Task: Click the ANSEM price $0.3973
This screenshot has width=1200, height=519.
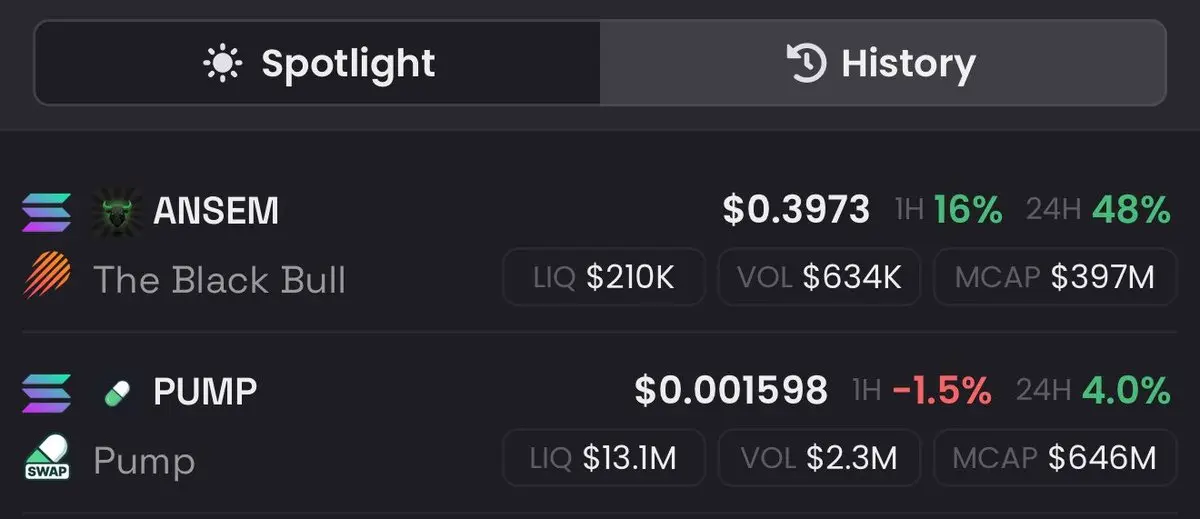Action: (x=796, y=210)
